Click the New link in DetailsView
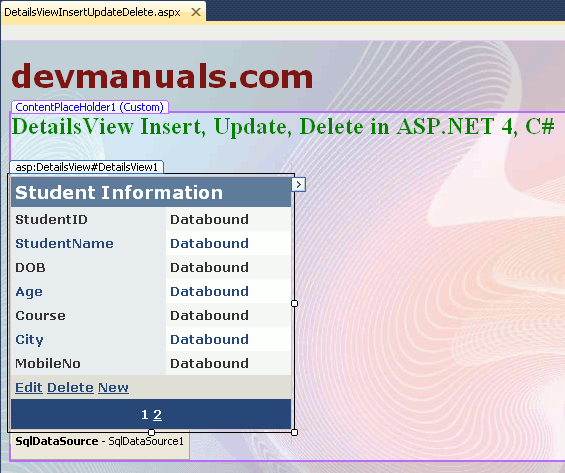 click(114, 388)
